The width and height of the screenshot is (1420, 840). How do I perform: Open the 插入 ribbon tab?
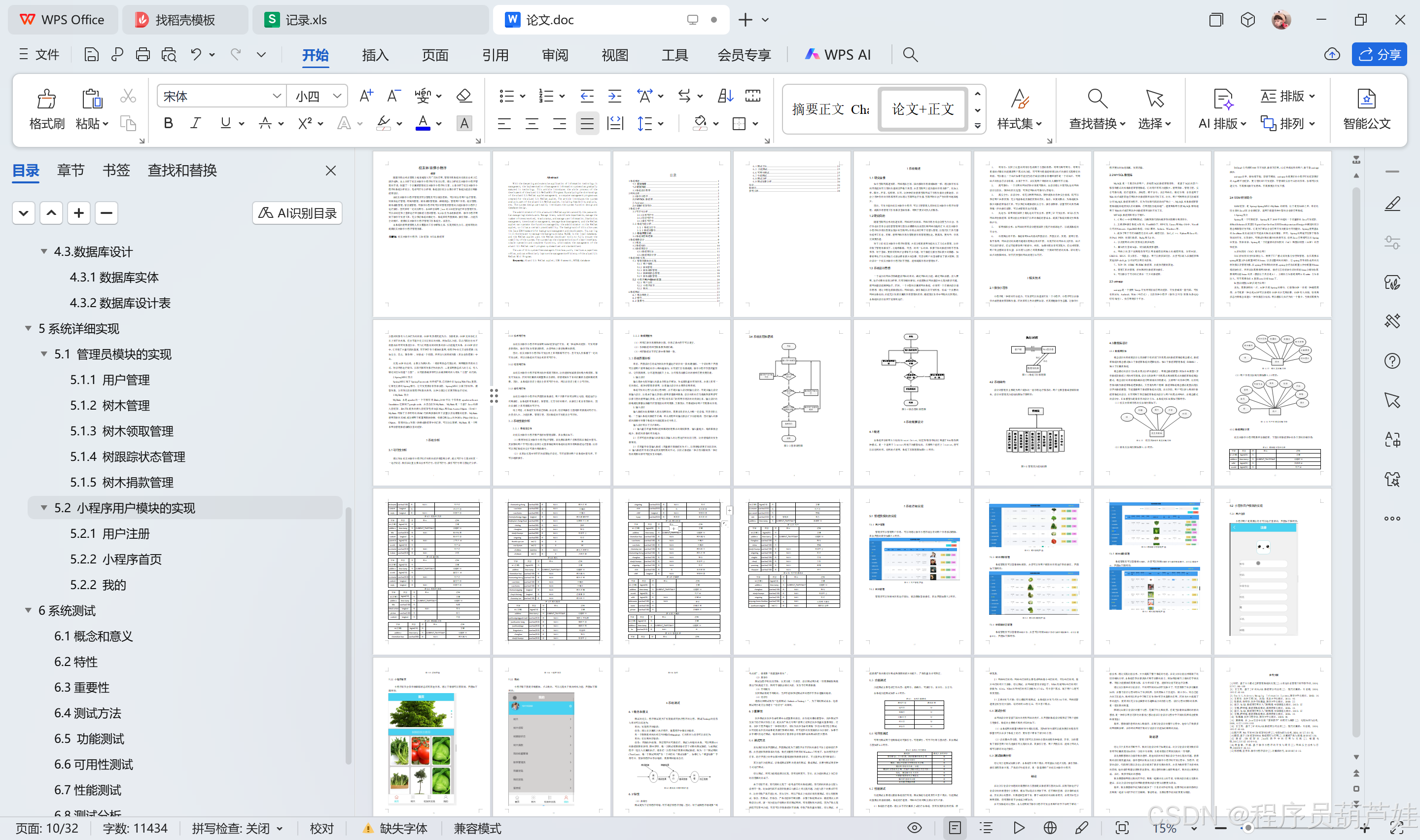pyautogui.click(x=375, y=55)
